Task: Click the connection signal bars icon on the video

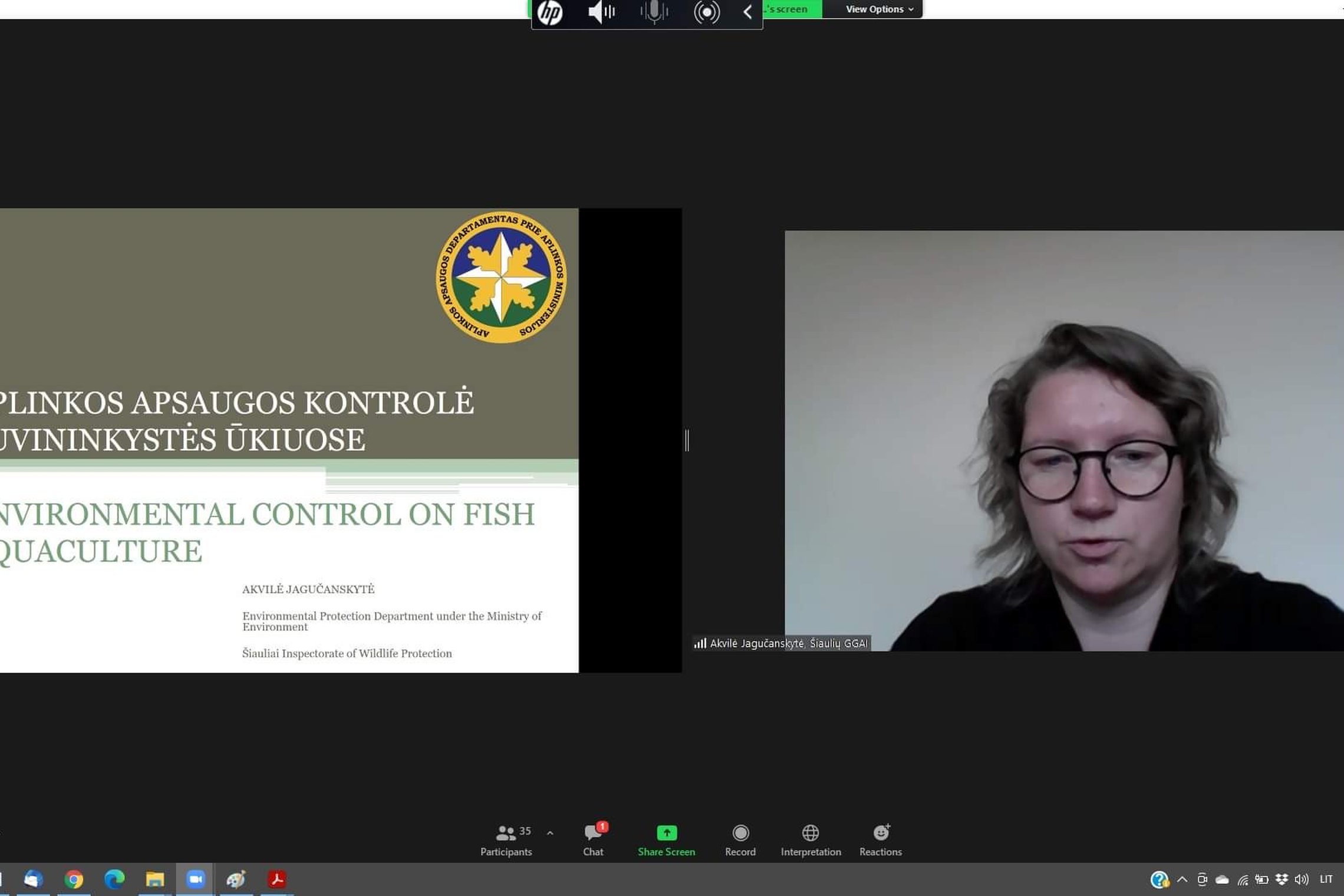Action: click(x=700, y=643)
